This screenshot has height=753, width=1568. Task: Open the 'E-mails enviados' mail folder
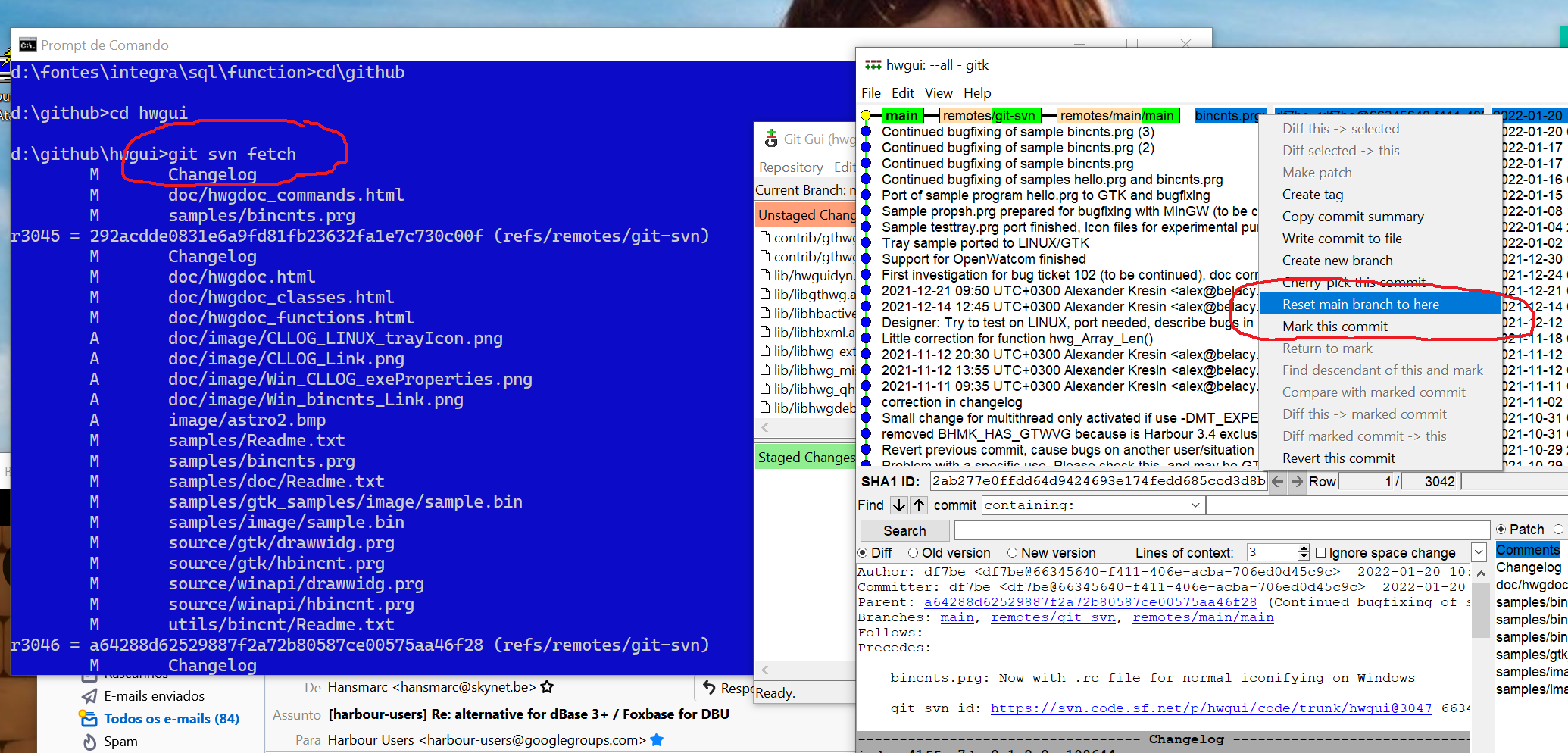[155, 695]
